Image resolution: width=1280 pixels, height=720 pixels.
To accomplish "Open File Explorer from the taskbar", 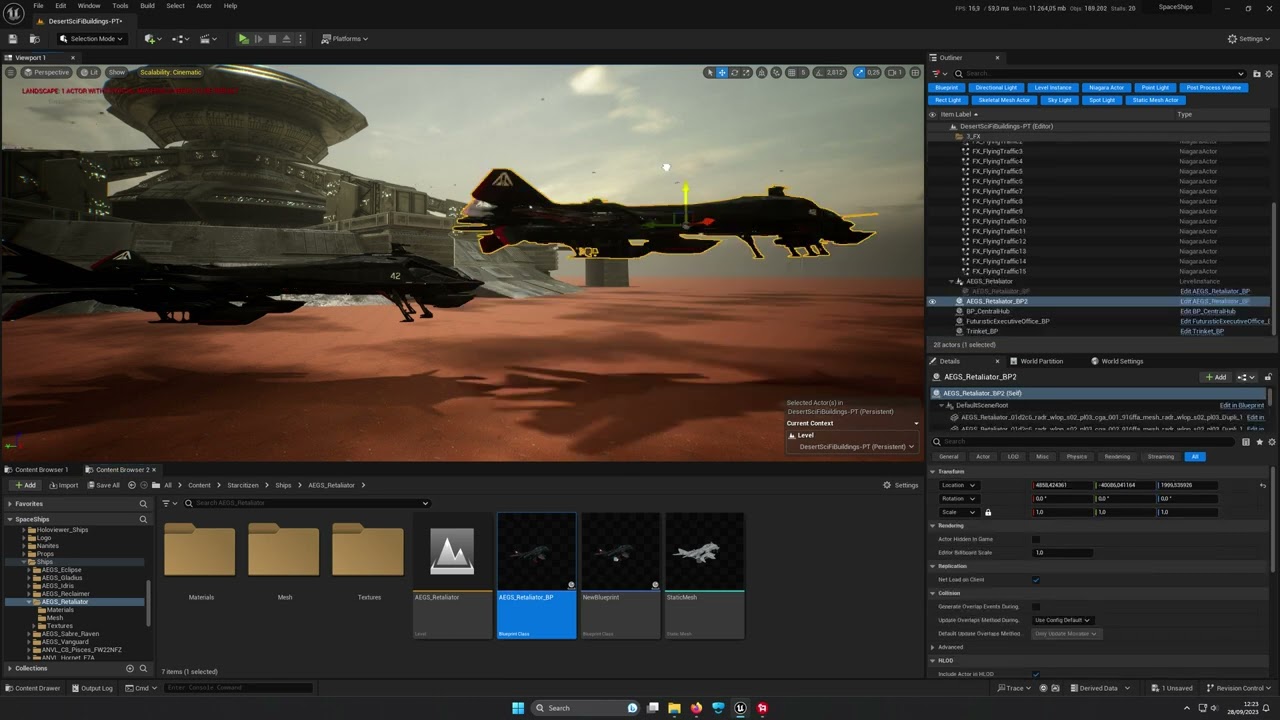I will tap(675, 708).
